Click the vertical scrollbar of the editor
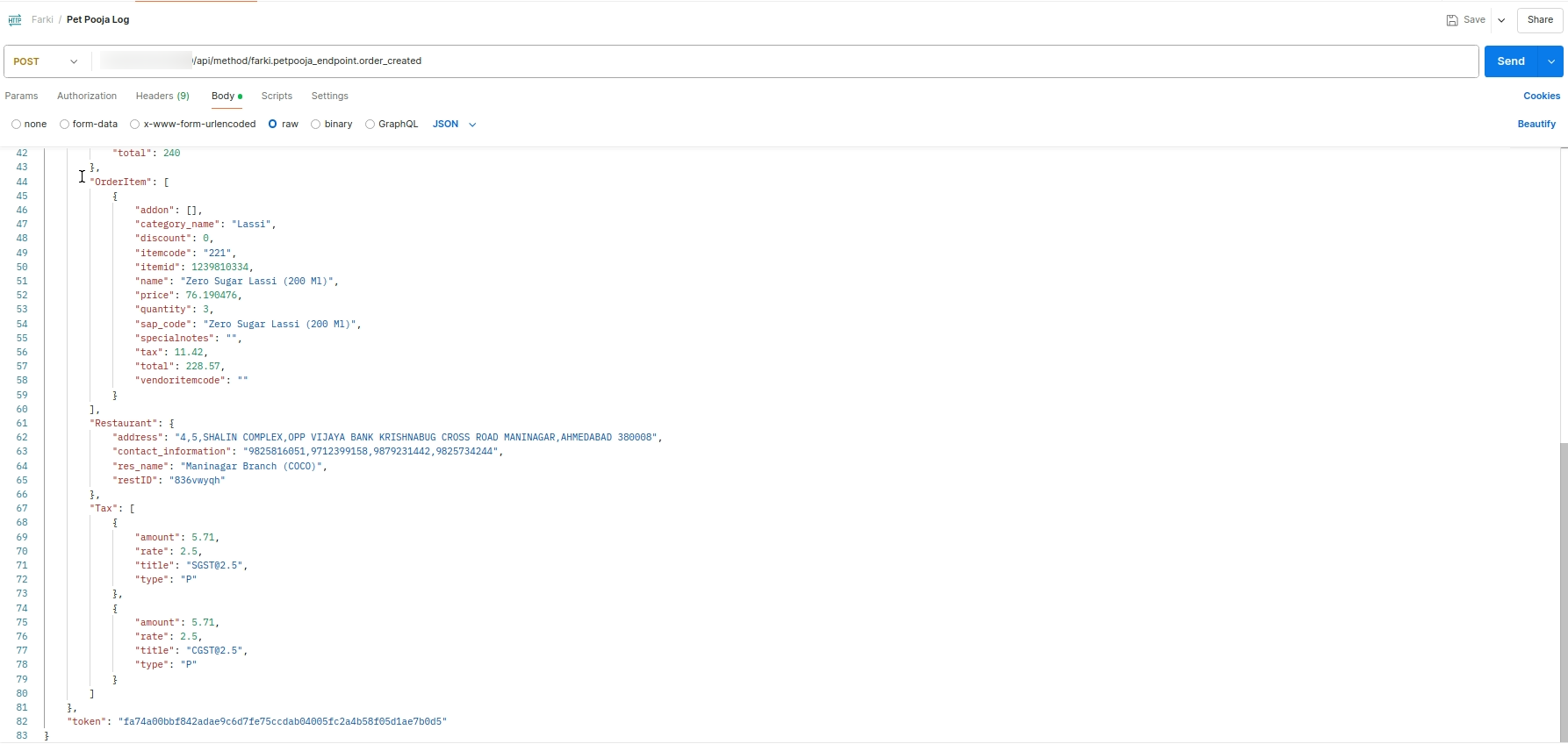The image size is (1568, 744). [1564, 592]
